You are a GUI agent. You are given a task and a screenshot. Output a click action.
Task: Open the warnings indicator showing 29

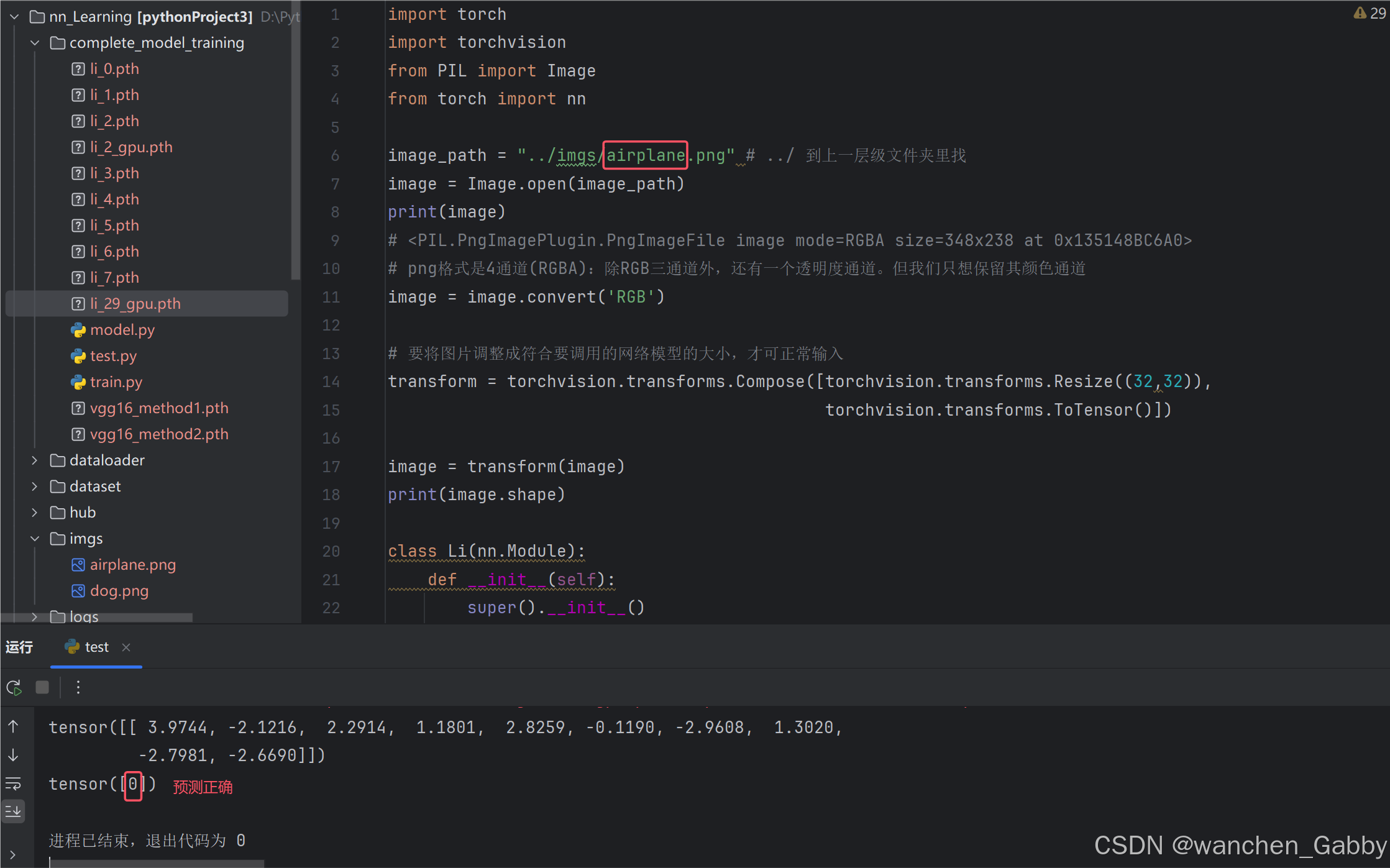pos(1370,13)
